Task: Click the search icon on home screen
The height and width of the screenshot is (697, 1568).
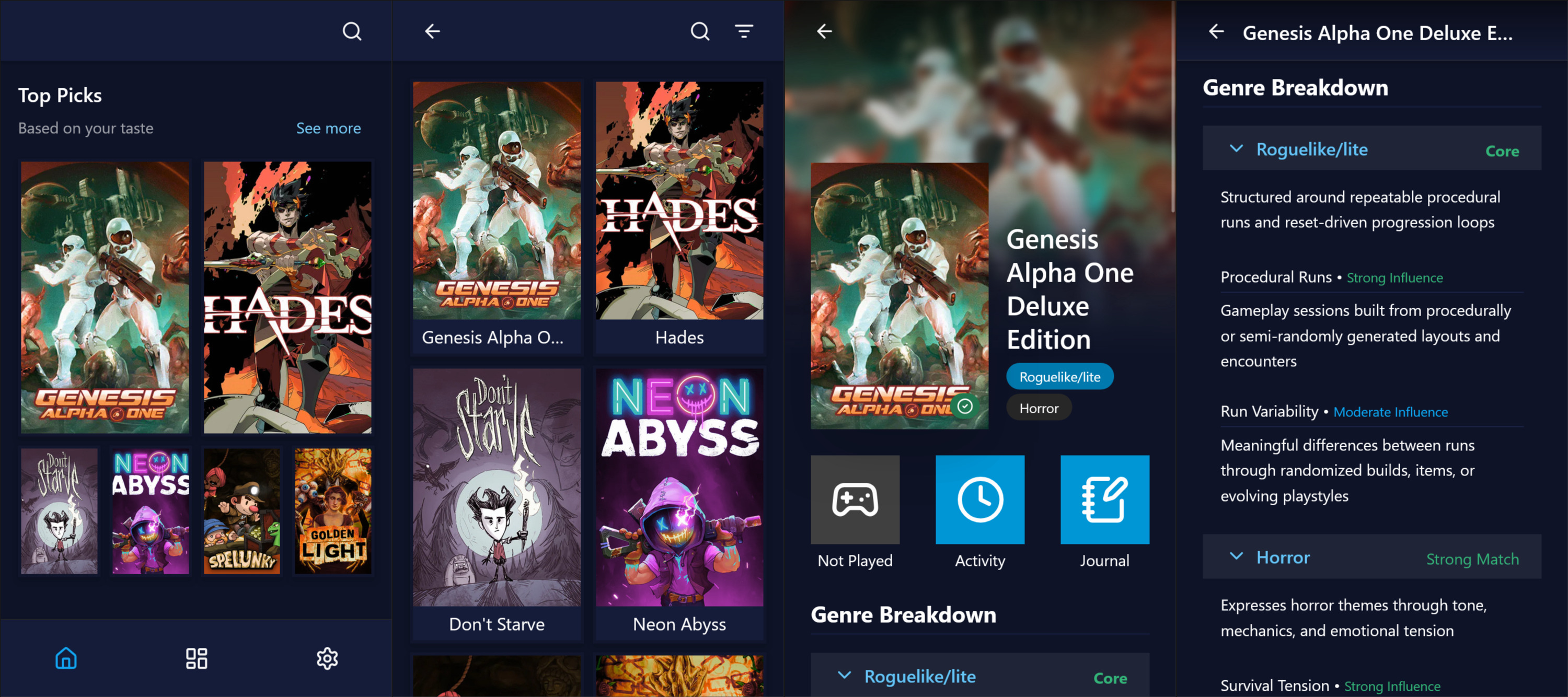Action: coord(352,31)
